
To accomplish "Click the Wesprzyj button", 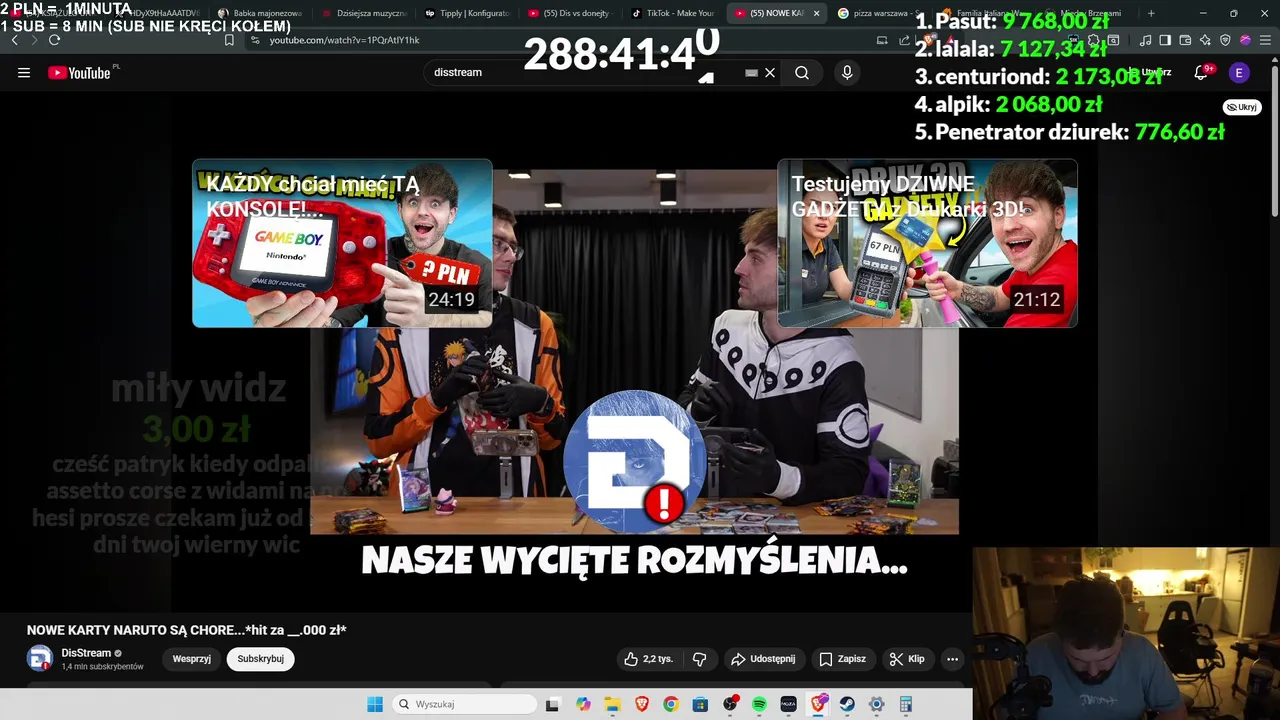I will [x=192, y=659].
